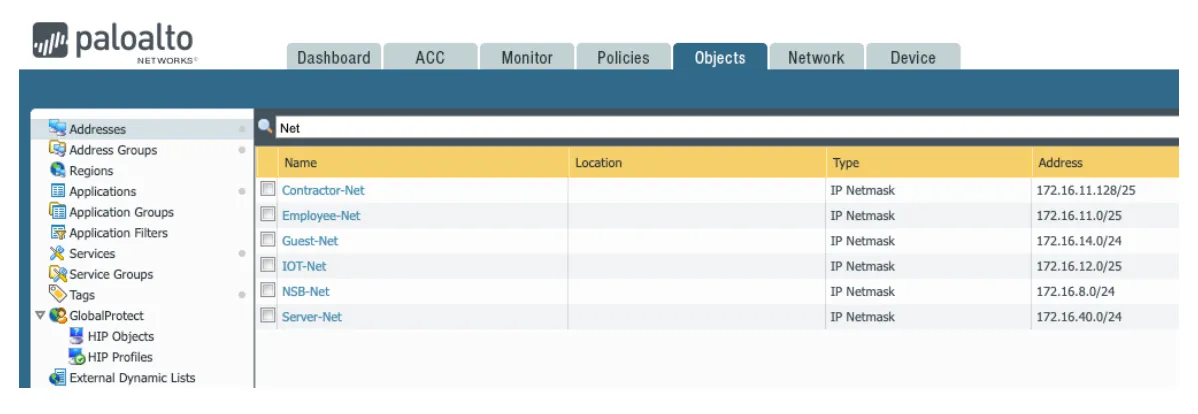Click the Address Groups icon

57,149
